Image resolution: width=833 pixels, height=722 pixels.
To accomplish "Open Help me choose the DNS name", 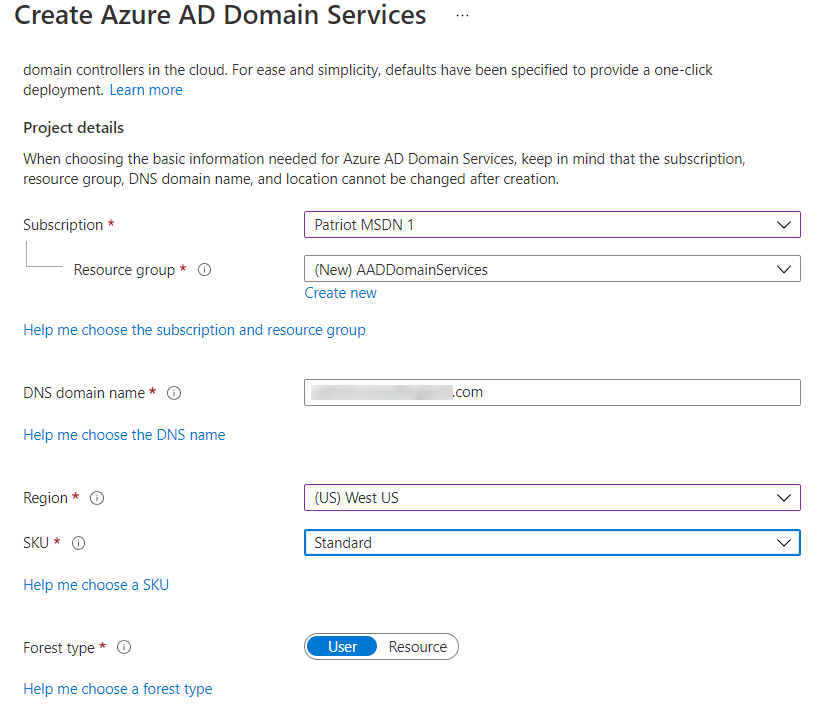I will click(124, 435).
